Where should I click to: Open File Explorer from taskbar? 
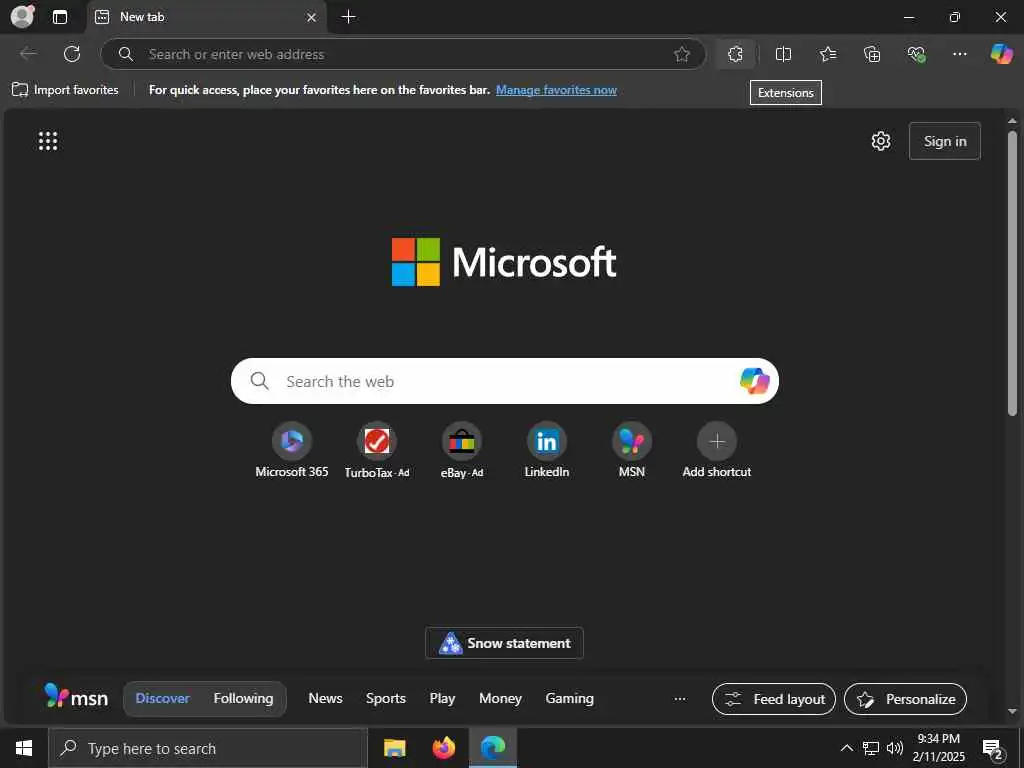pyautogui.click(x=394, y=748)
